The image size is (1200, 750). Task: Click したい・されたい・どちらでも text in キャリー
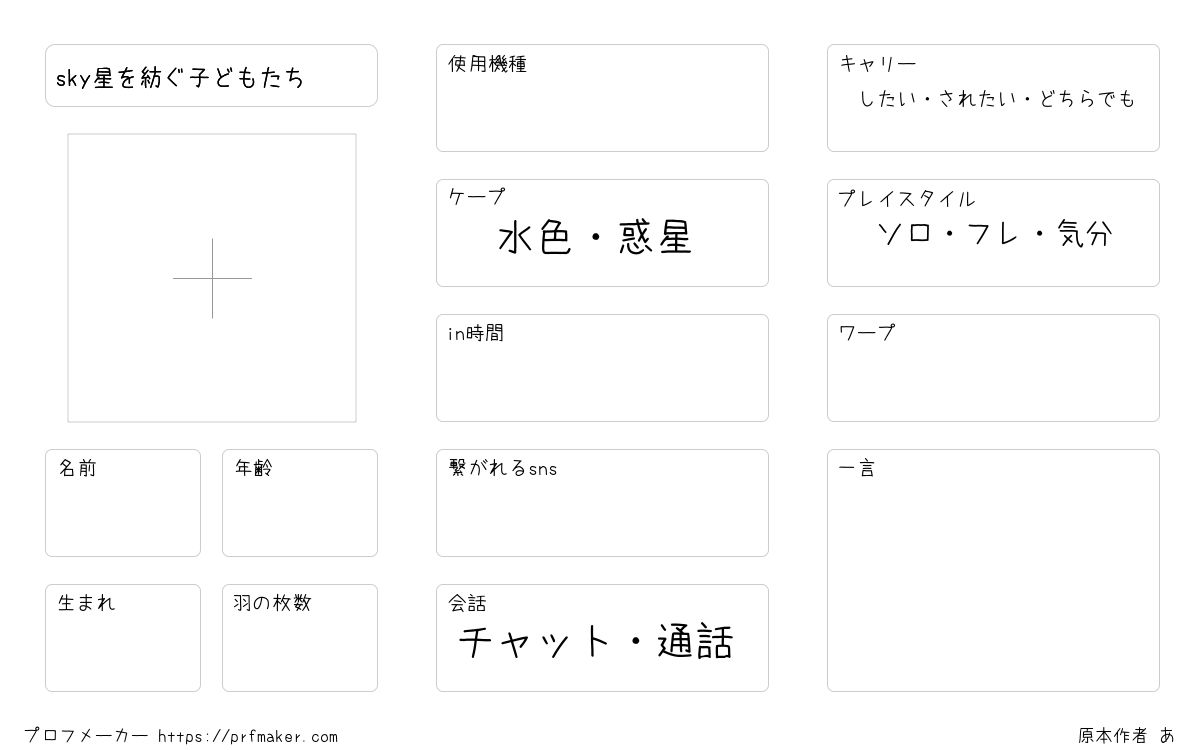pos(997,99)
